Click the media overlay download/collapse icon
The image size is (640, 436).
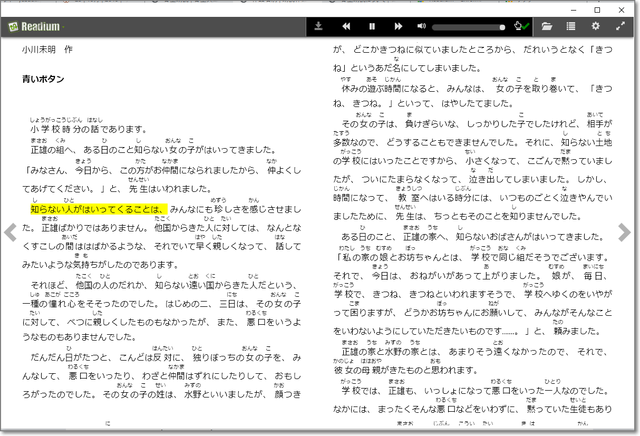[318, 26]
